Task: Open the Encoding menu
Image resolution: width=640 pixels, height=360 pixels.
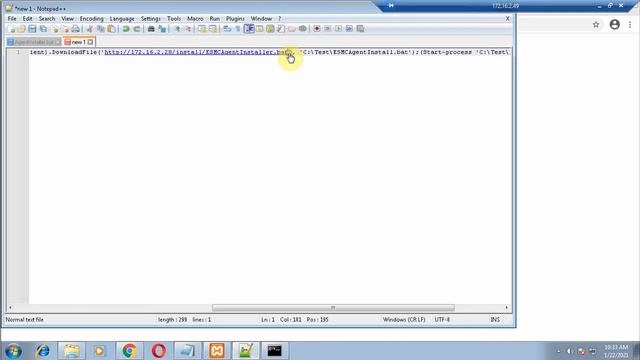Action: pos(91,19)
